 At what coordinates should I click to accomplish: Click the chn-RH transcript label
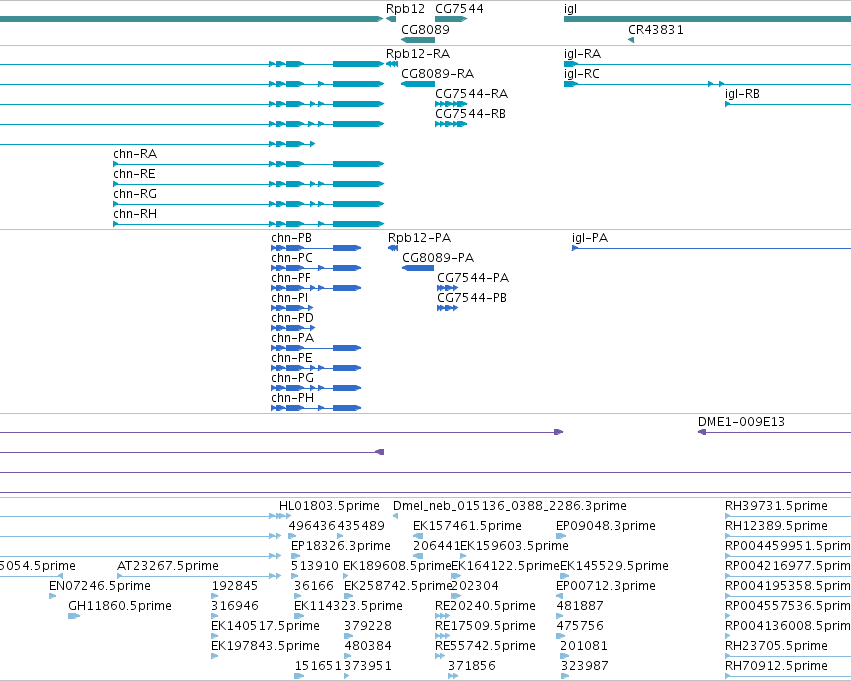(x=135, y=214)
